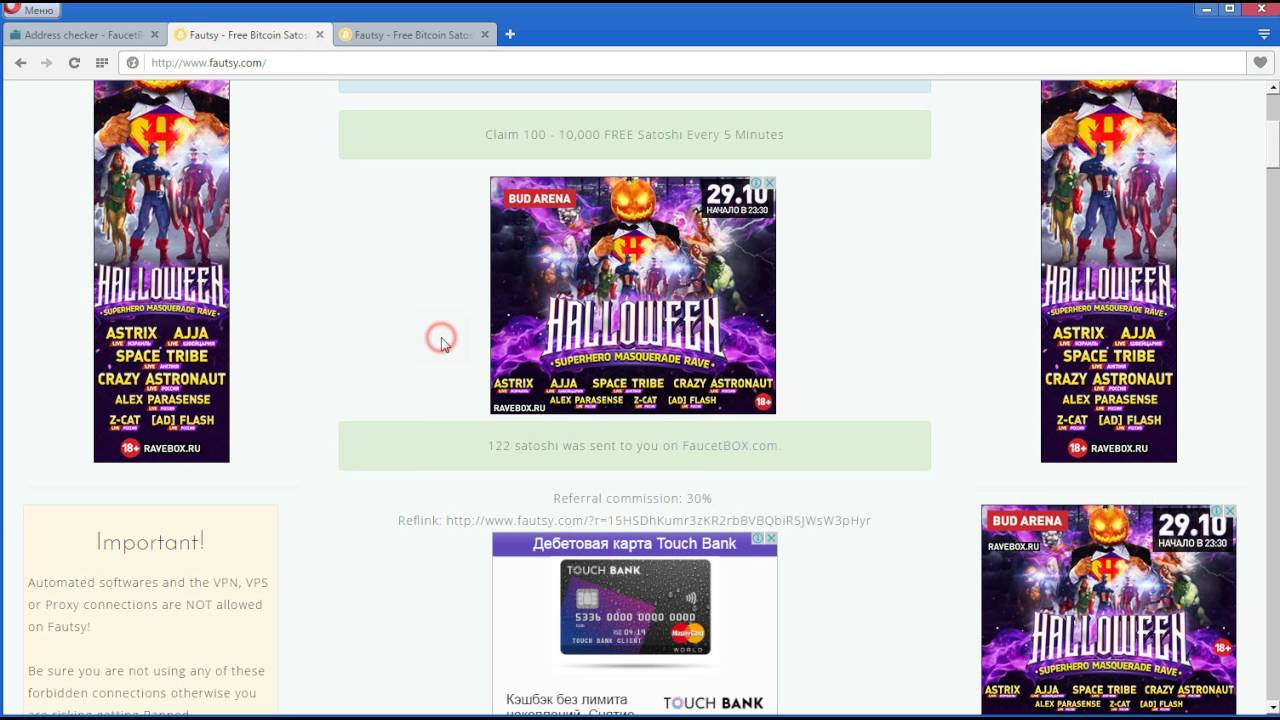This screenshot has height=720, width=1280.
Task: Click the Important! heading
Action: (150, 541)
